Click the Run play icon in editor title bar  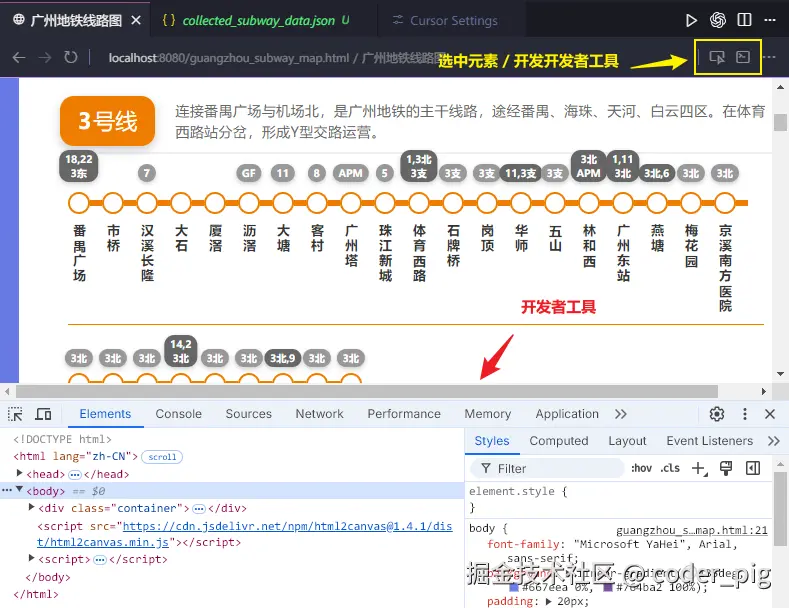pos(691,20)
